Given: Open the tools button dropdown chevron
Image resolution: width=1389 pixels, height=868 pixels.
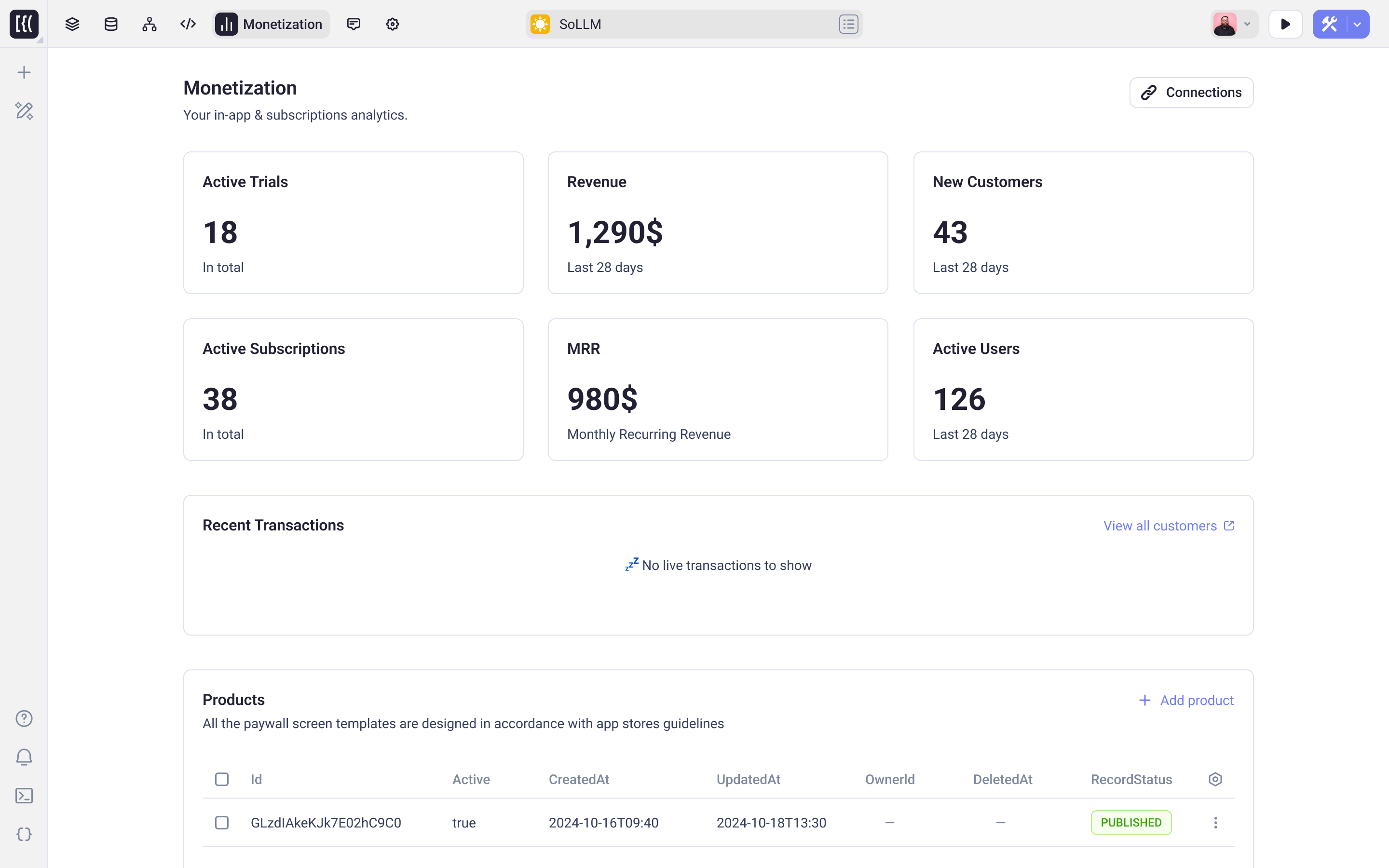Looking at the screenshot, I should pyautogui.click(x=1357, y=24).
